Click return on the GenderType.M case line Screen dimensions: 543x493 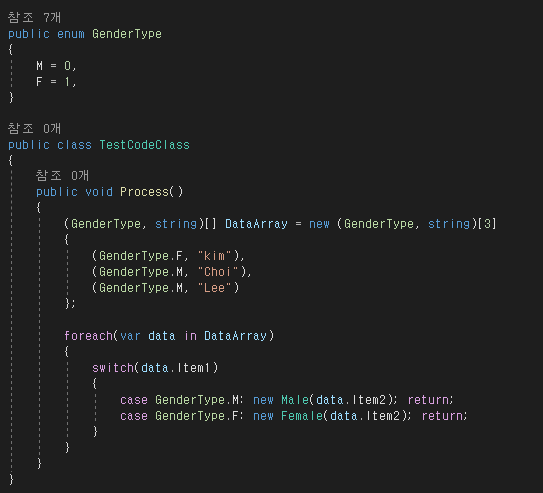[x=428, y=400]
